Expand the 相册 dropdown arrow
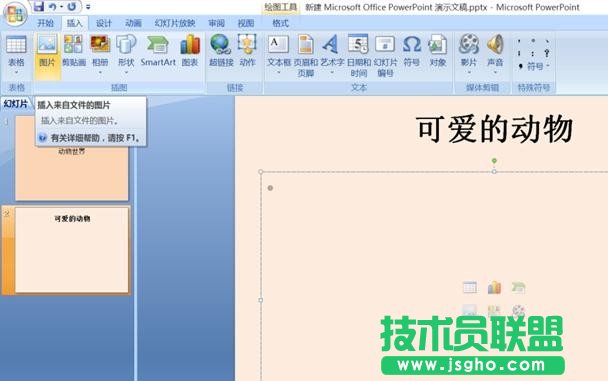The width and height of the screenshot is (608, 381). pyautogui.click(x=100, y=72)
